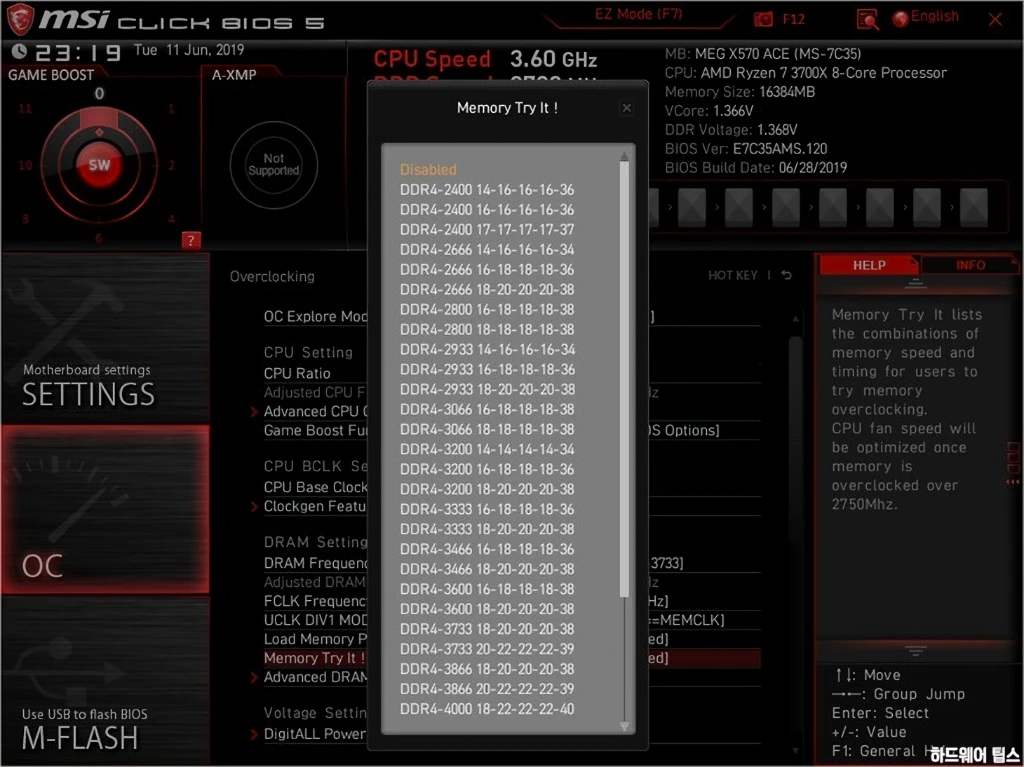The width and height of the screenshot is (1024, 767).
Task: Open the Game Boost question mark help
Action: (x=191, y=240)
